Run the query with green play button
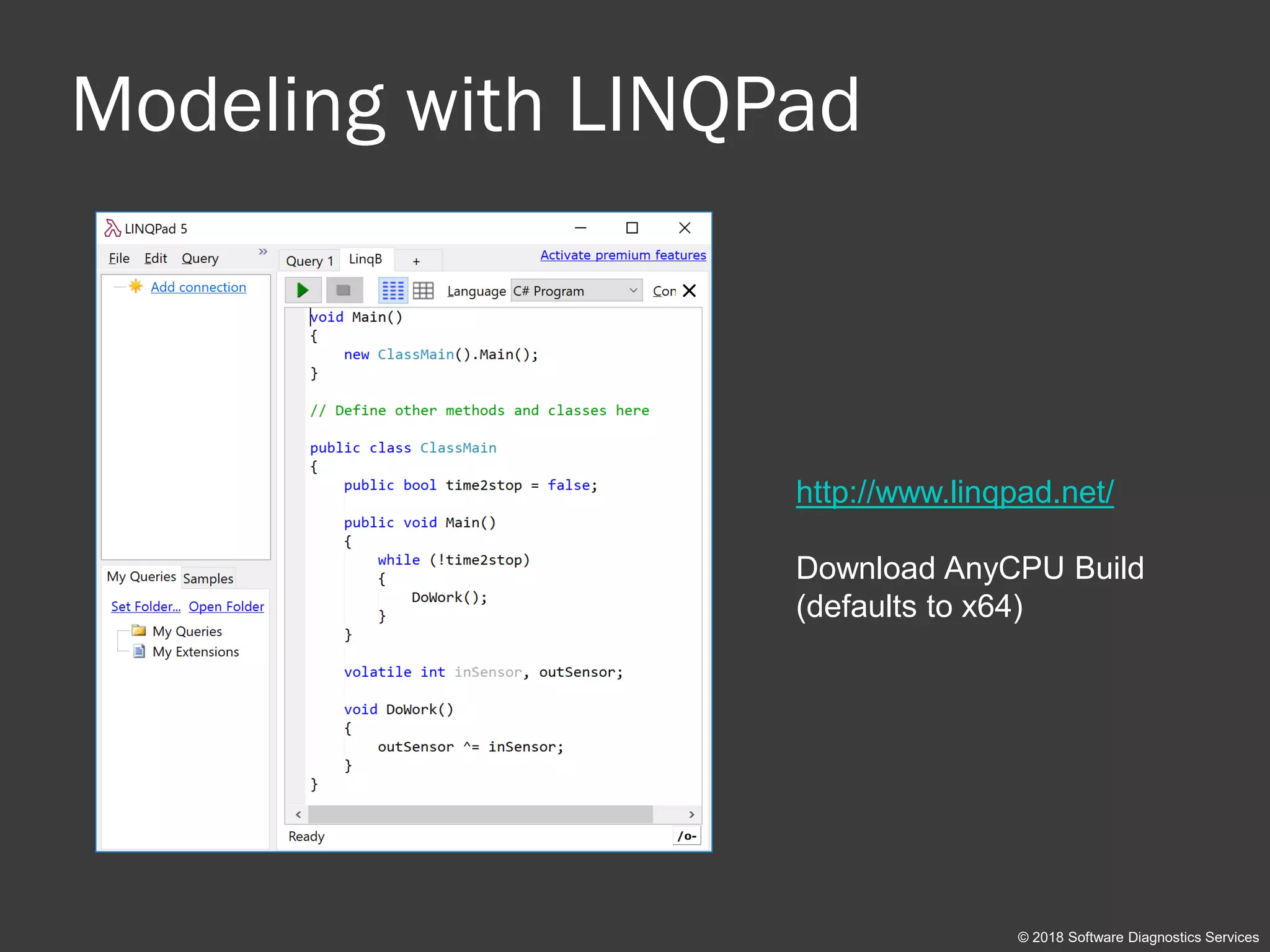This screenshot has width=1270, height=952. pyautogui.click(x=303, y=290)
